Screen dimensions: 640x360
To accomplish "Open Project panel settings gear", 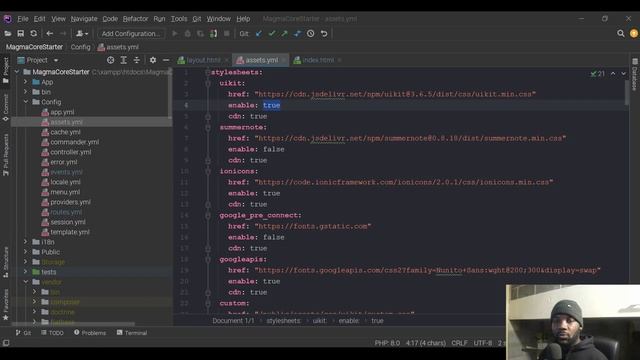I will point(153,60).
